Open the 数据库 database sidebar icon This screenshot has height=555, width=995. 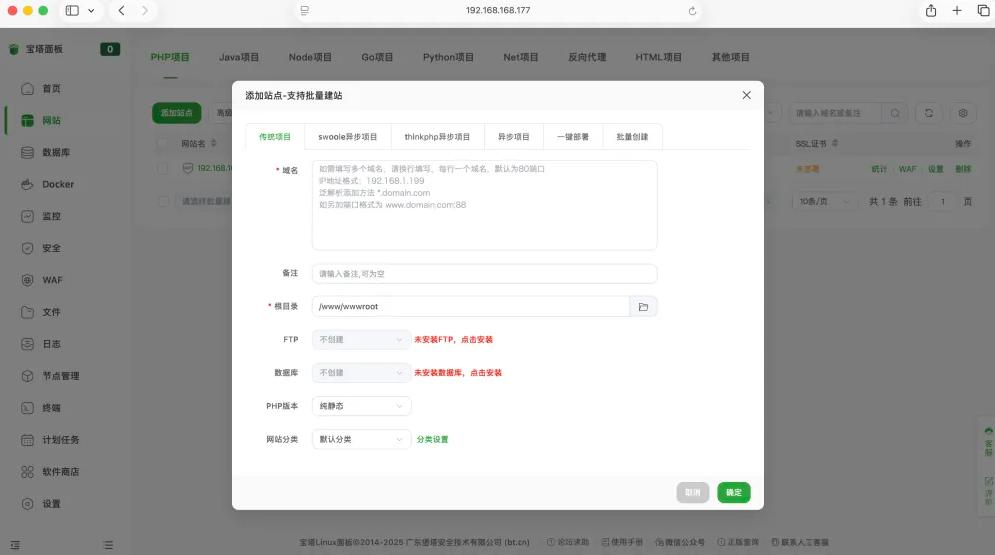[27, 152]
